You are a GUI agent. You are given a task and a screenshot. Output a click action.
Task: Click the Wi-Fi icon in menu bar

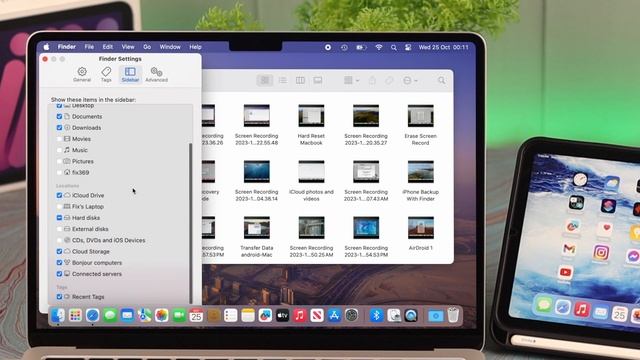pyautogui.click(x=379, y=47)
